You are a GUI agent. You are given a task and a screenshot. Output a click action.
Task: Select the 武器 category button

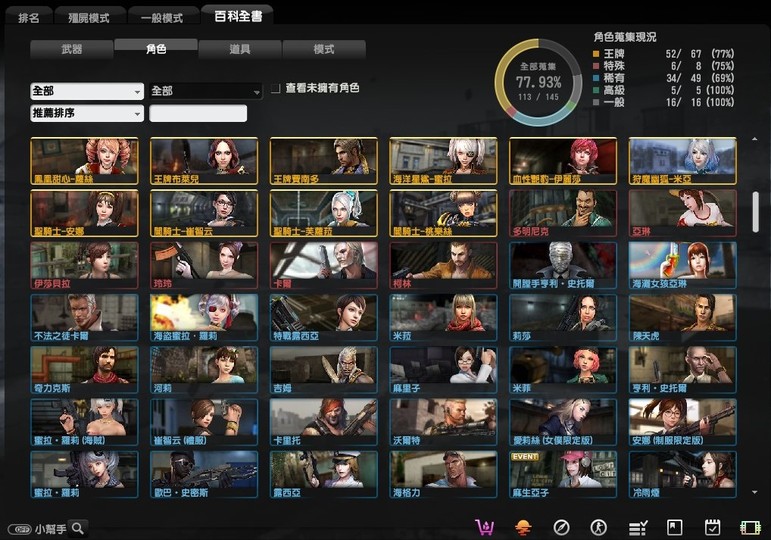click(71, 49)
